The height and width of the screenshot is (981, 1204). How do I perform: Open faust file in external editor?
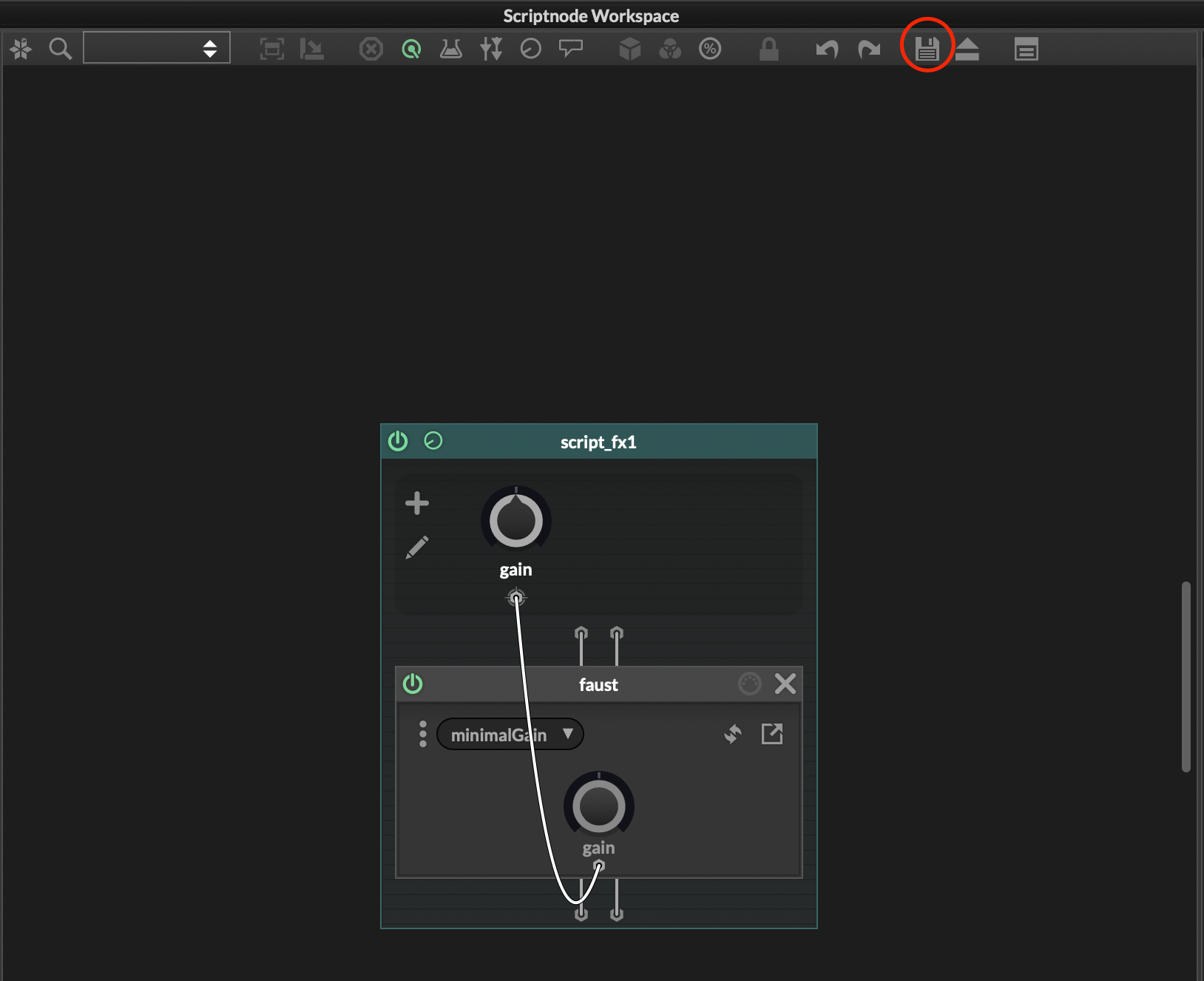[x=772, y=734]
